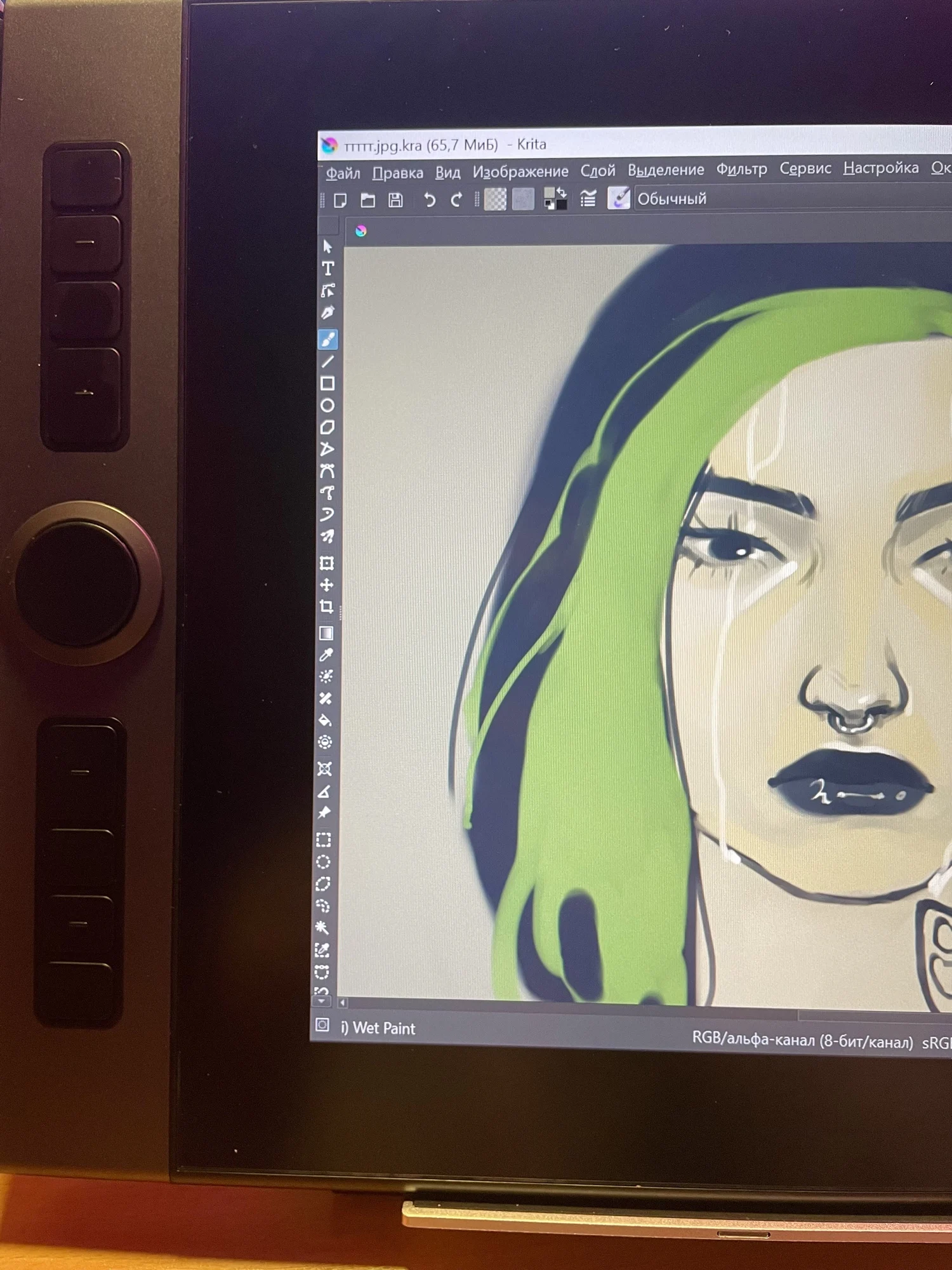The image size is (952, 1270).
Task: Select the Measure tool
Action: pyautogui.click(x=324, y=791)
